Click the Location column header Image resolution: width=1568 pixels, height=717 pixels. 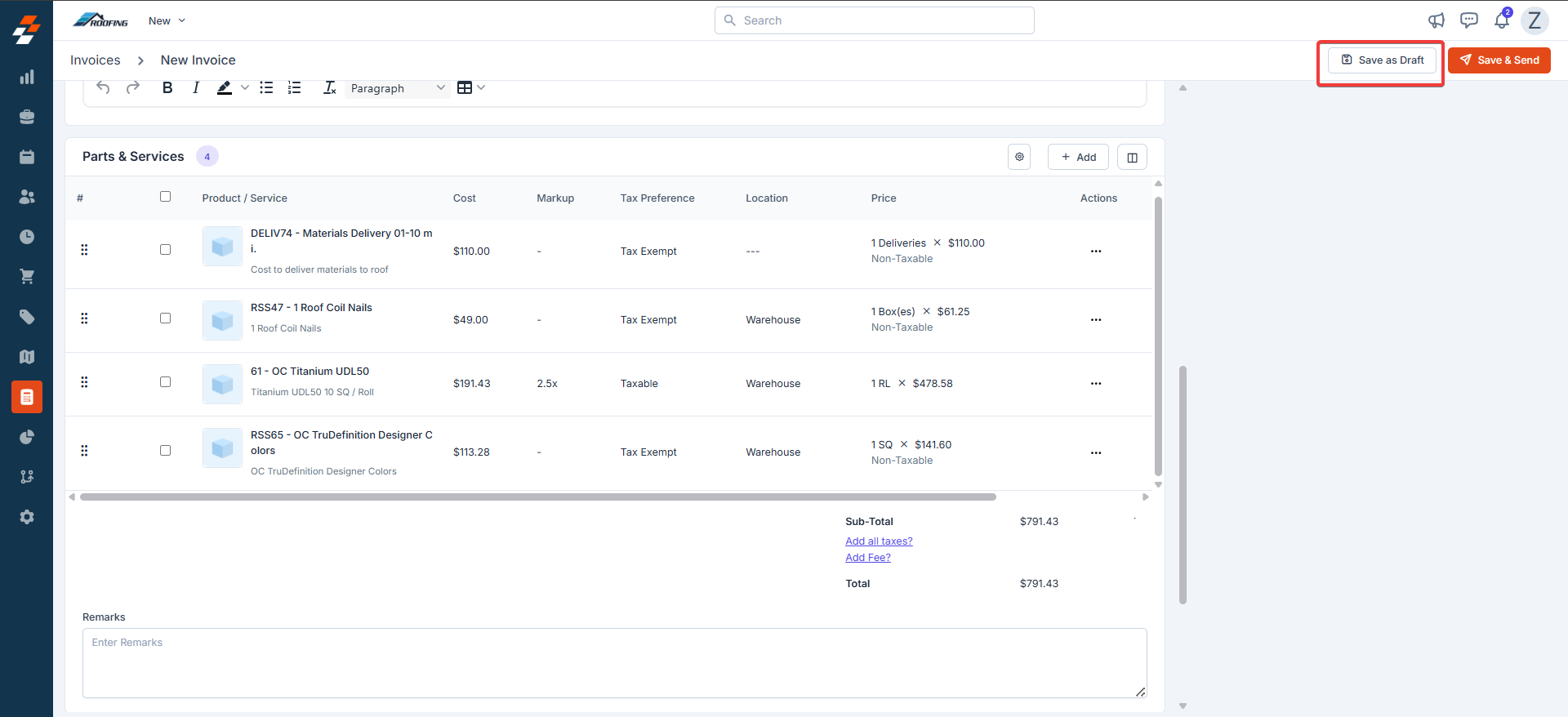pos(767,198)
